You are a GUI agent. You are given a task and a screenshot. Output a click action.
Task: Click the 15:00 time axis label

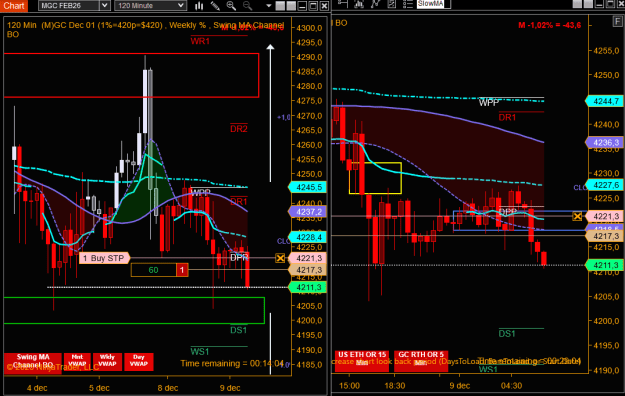(x=349, y=386)
